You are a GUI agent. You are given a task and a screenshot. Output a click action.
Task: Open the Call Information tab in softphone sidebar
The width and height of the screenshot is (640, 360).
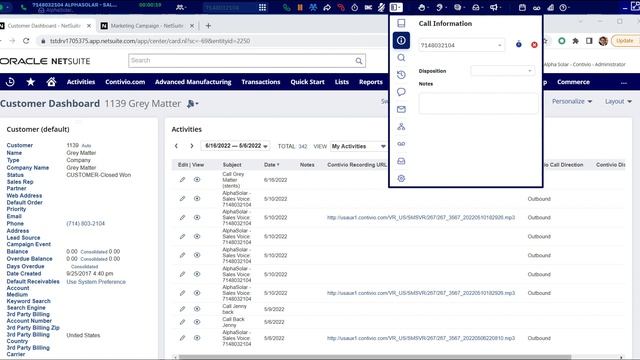tap(401, 40)
